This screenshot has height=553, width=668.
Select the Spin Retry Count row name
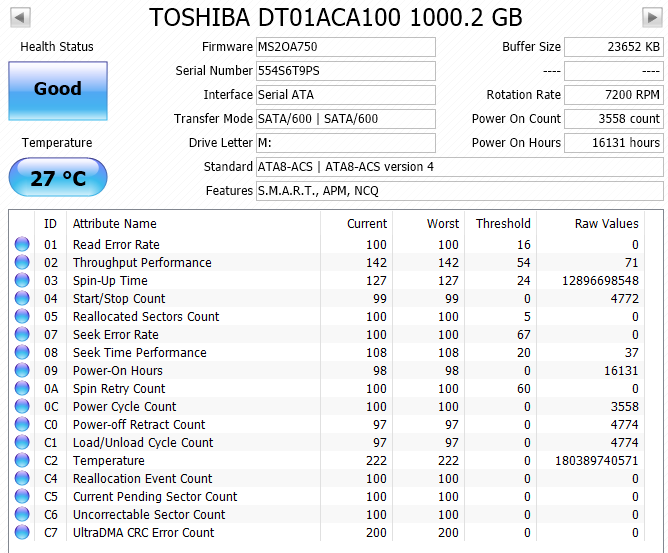pos(119,389)
